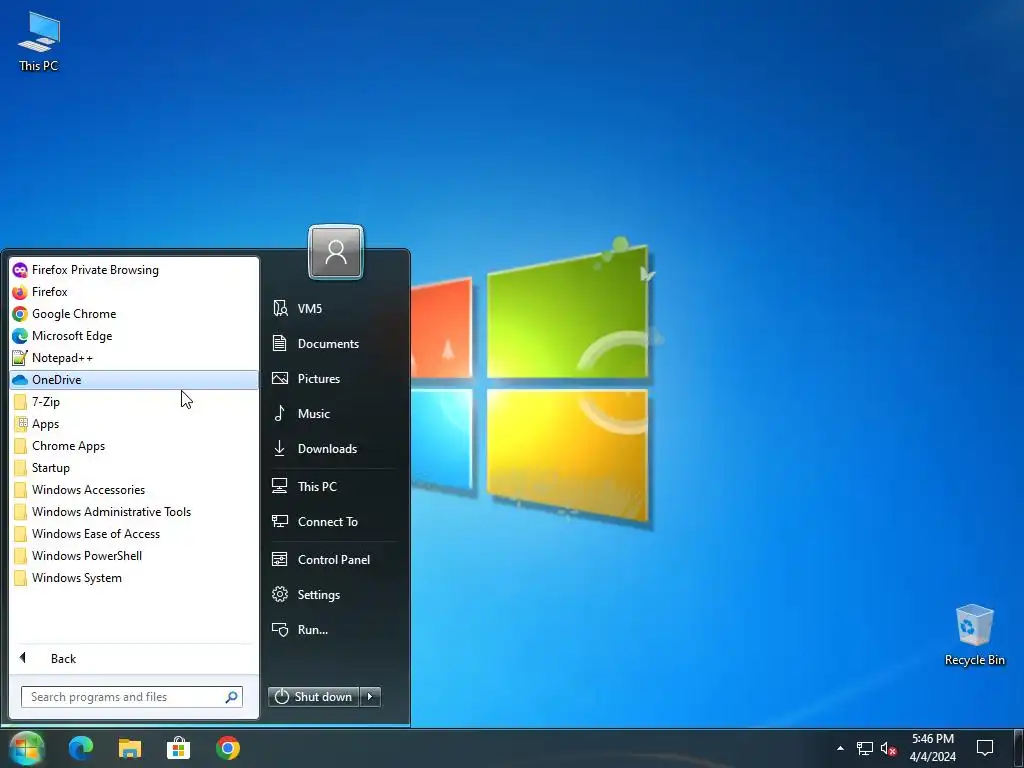
Task: Expand the Startup folder
Action: (134, 468)
